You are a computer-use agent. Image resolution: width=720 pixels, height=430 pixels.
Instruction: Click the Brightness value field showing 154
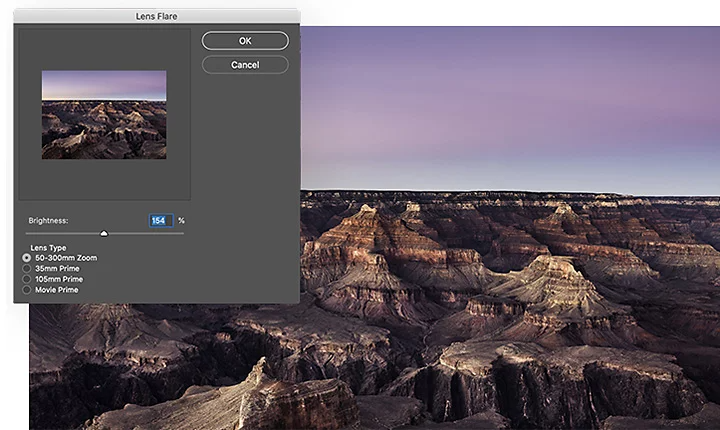click(x=160, y=220)
